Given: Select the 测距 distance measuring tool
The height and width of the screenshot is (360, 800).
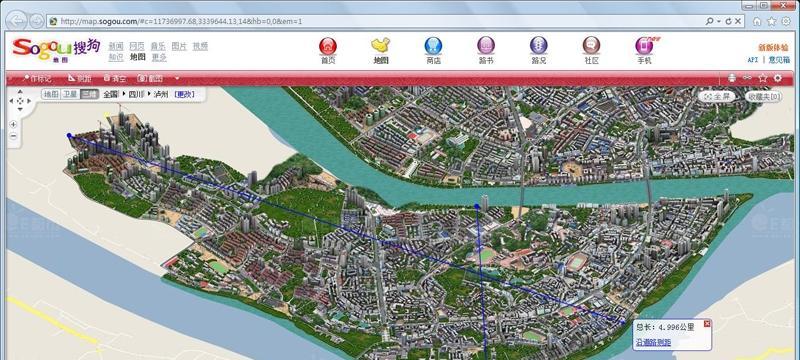Looking at the screenshot, I should click(x=80, y=79).
